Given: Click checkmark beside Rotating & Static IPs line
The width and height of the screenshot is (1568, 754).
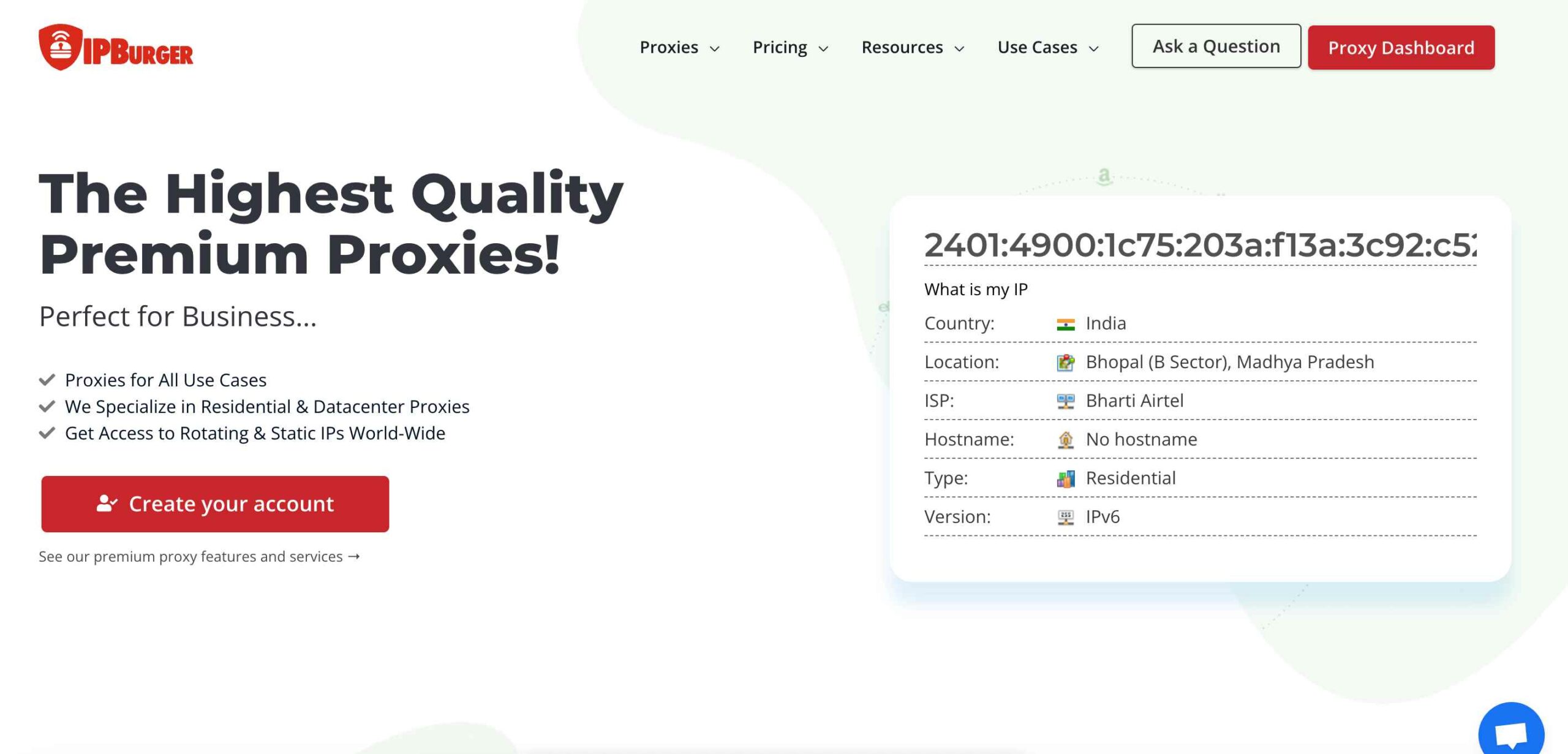Looking at the screenshot, I should pyautogui.click(x=47, y=433).
